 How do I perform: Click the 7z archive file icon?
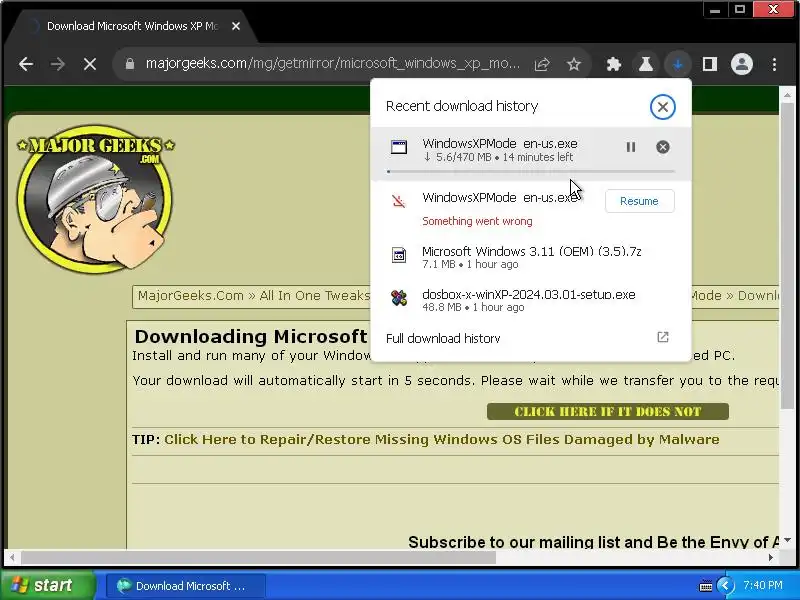point(399,255)
